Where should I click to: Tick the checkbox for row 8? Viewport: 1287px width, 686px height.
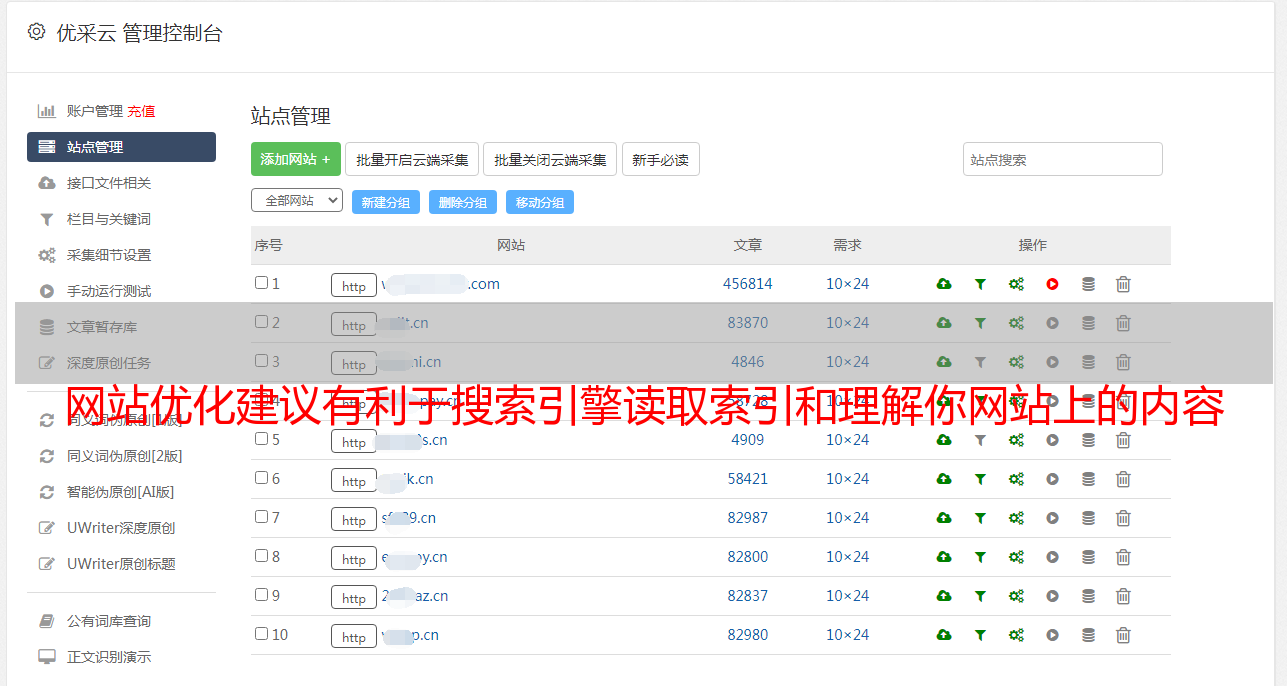coord(261,556)
